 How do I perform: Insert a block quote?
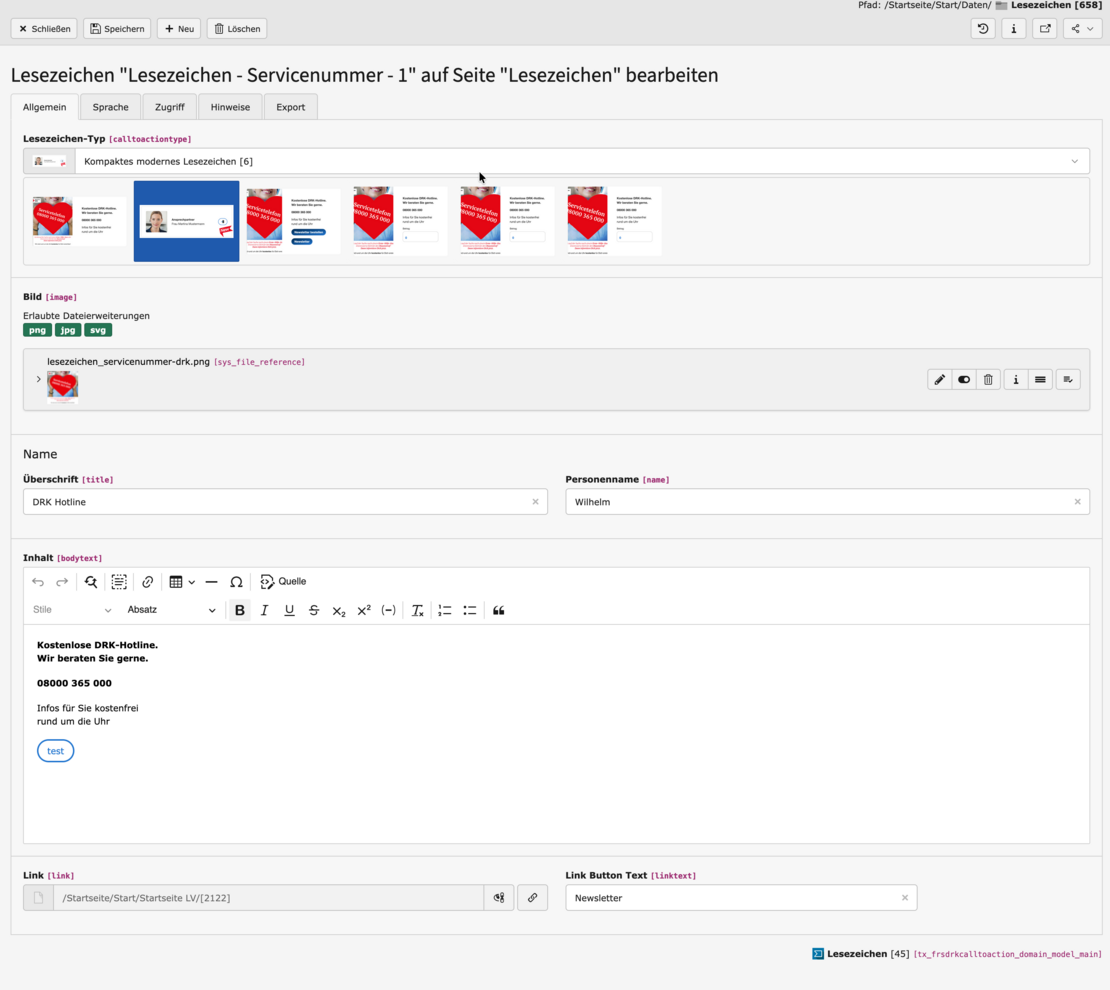click(498, 610)
